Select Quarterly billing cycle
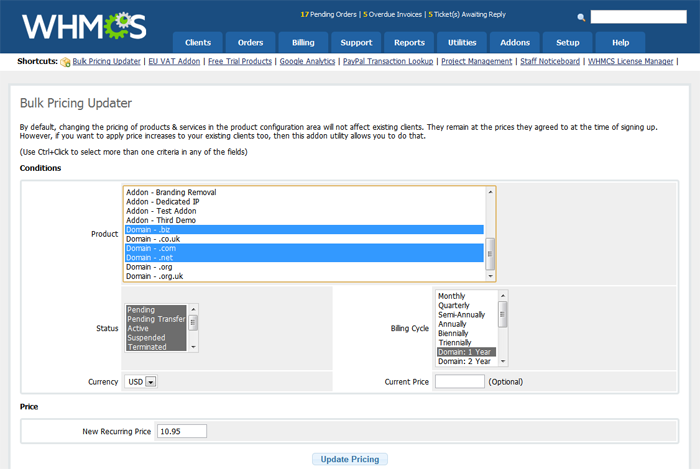Image resolution: width=700 pixels, height=469 pixels. pyautogui.click(x=467, y=305)
